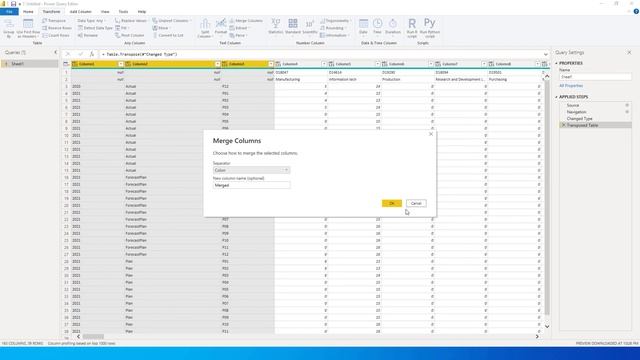Screen dimensions: 640x360
Task: Click Merge Columns in the ribbon
Action: (x=246, y=20)
